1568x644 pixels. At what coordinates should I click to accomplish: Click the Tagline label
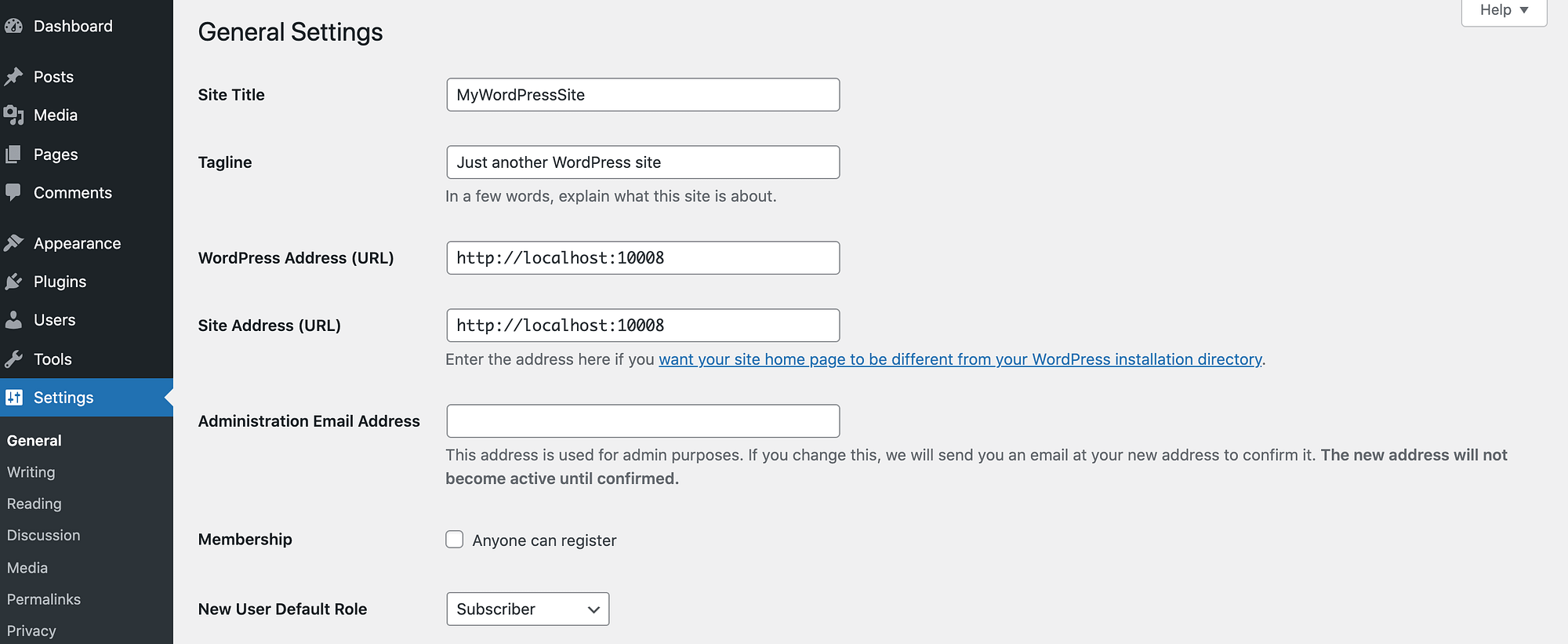[x=225, y=162]
